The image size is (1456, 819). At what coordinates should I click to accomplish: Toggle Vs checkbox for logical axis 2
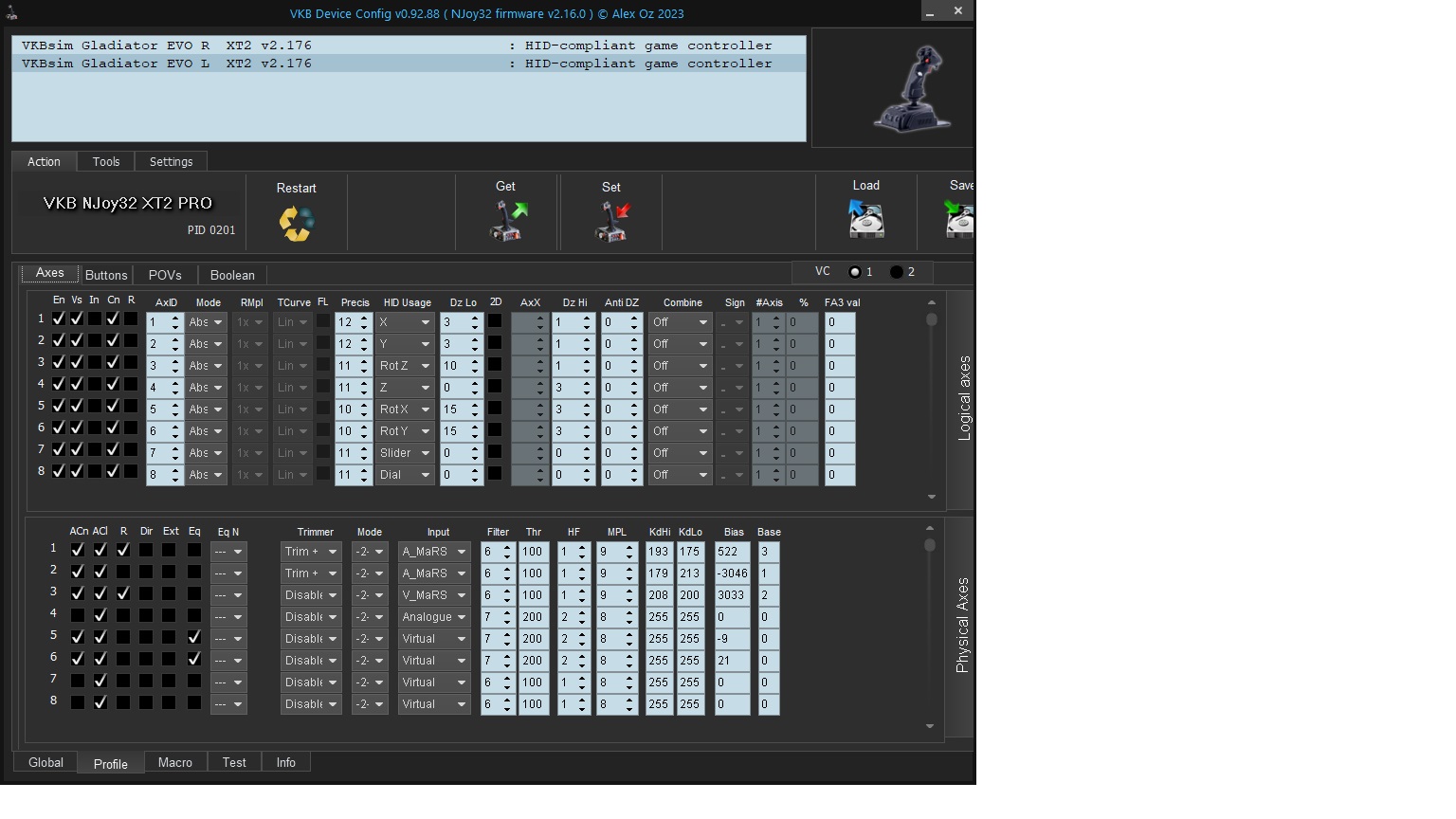tap(77, 340)
